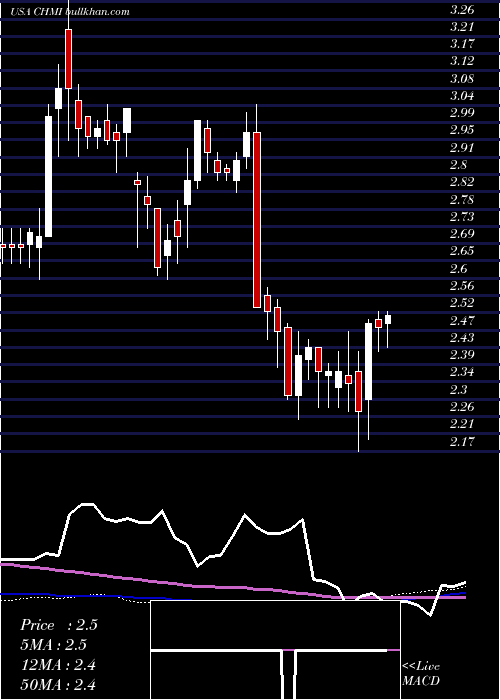Click the 2.65 price axis label

pyautogui.click(x=462, y=251)
